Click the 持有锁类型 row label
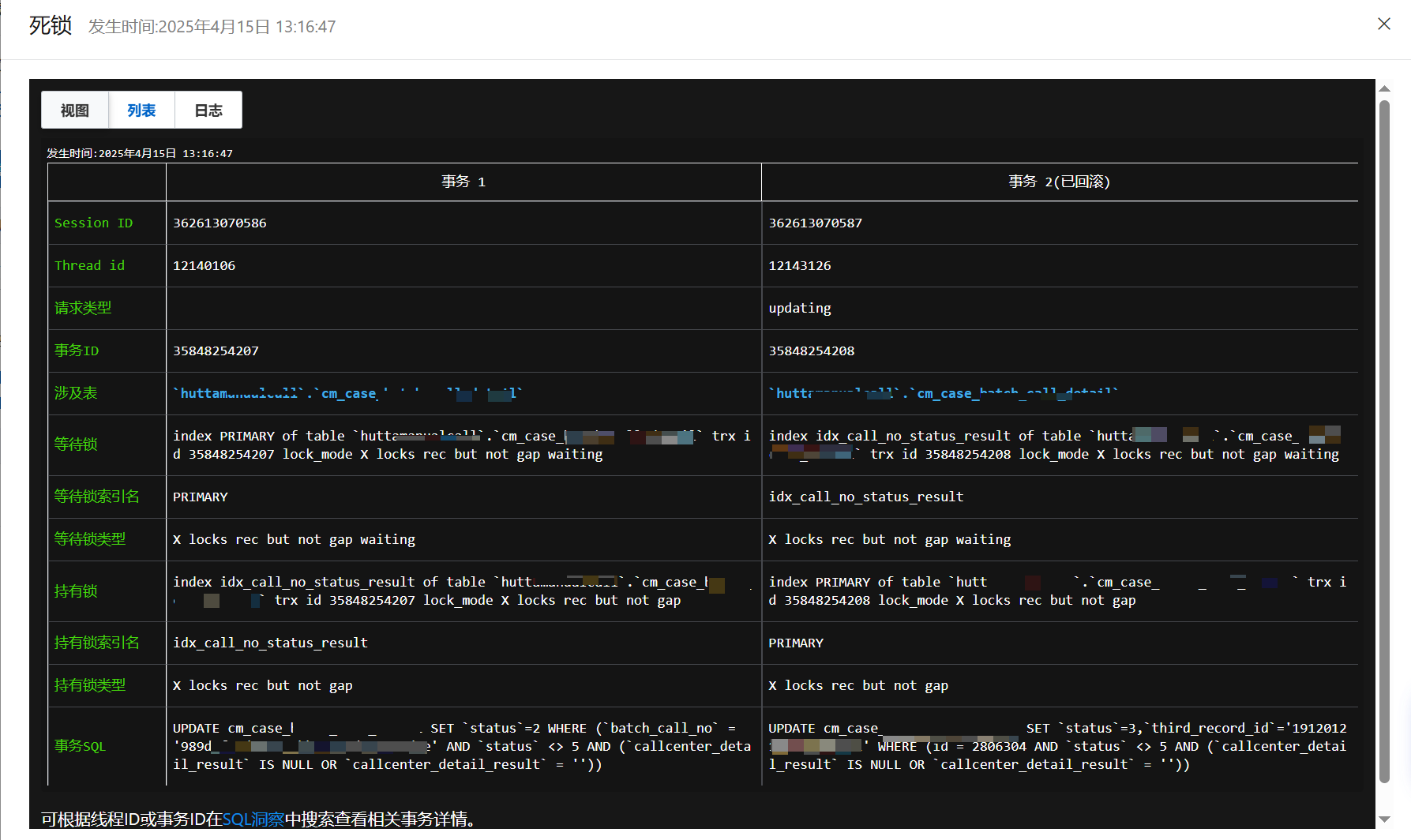This screenshot has height=840, width=1411. 90,686
